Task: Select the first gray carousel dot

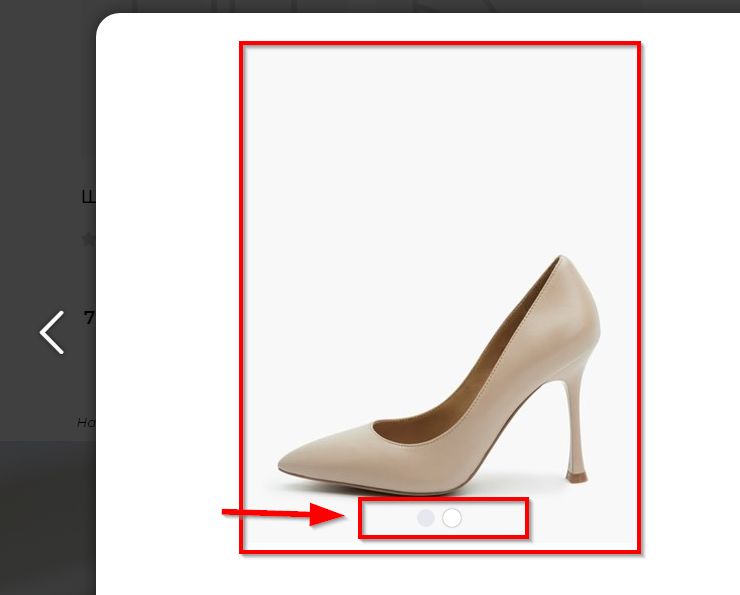Action: pyautogui.click(x=426, y=518)
